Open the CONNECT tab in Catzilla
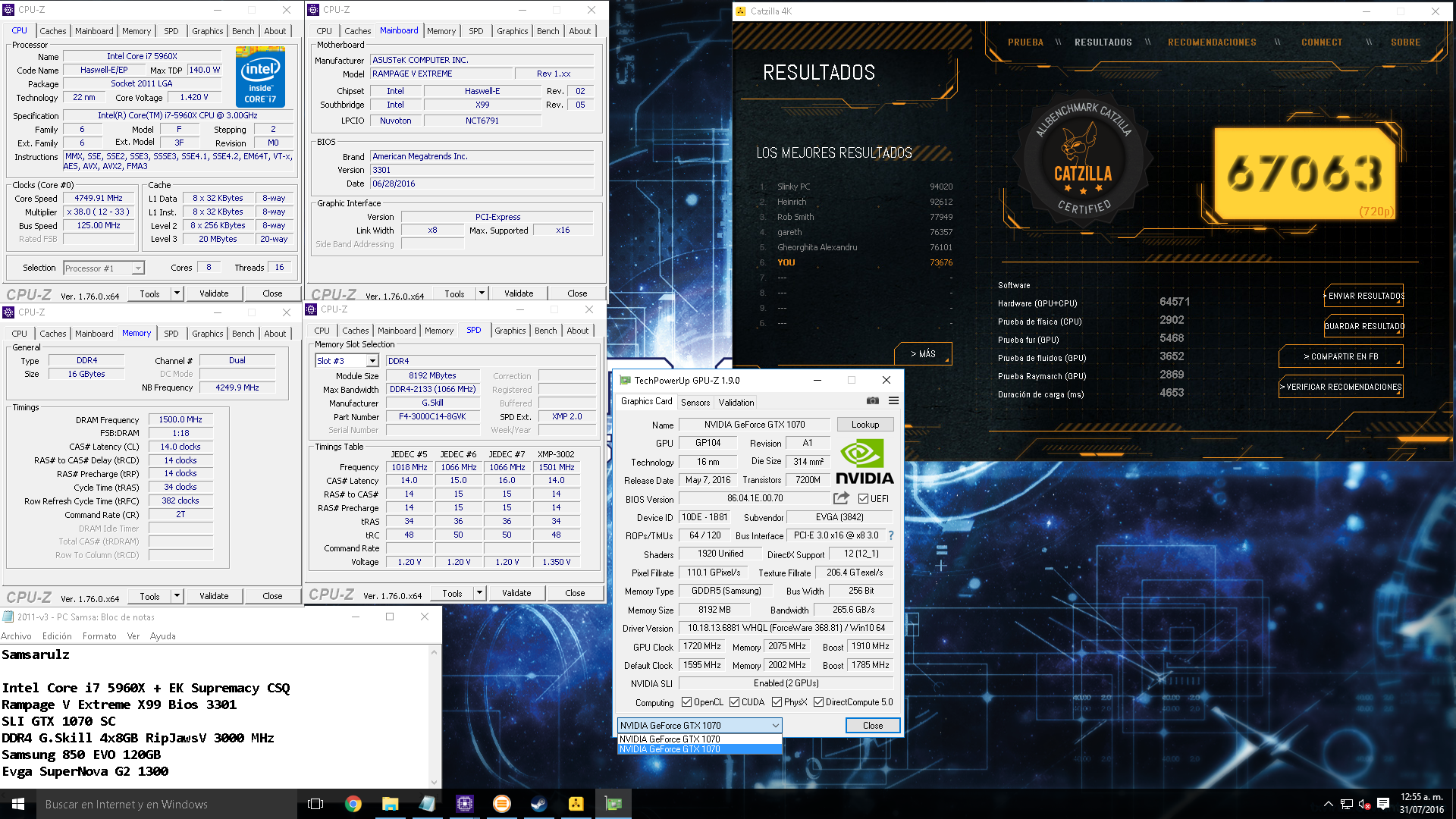Viewport: 1456px width, 819px height. pos(1322,42)
